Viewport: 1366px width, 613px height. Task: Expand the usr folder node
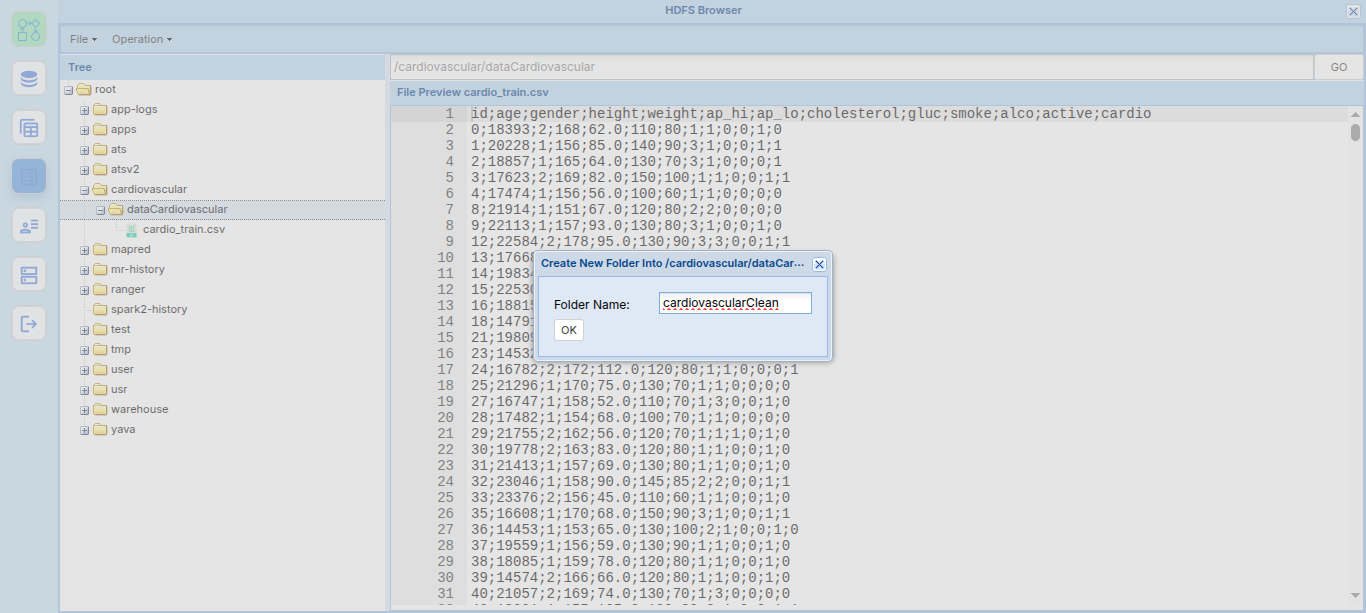[85, 390]
